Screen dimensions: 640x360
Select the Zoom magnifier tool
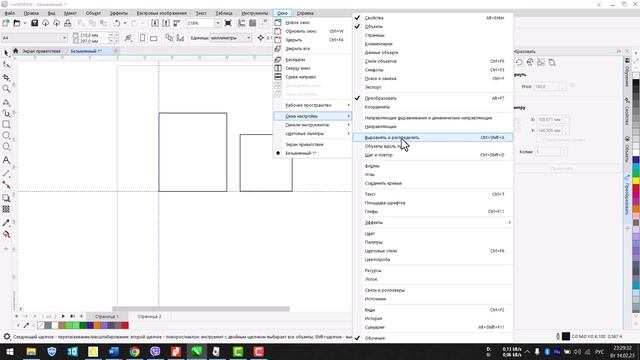tap(6, 89)
